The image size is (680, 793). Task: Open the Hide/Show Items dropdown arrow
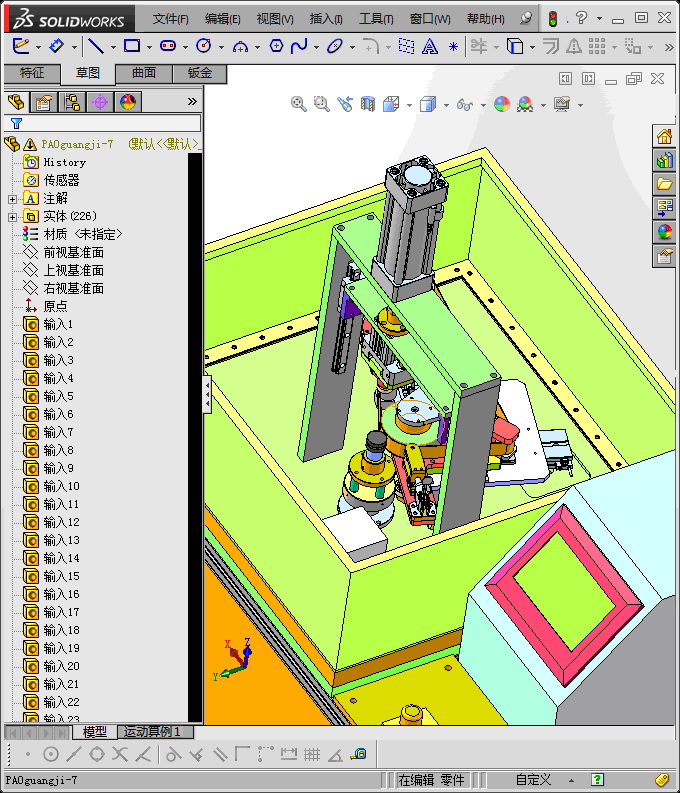click(483, 105)
